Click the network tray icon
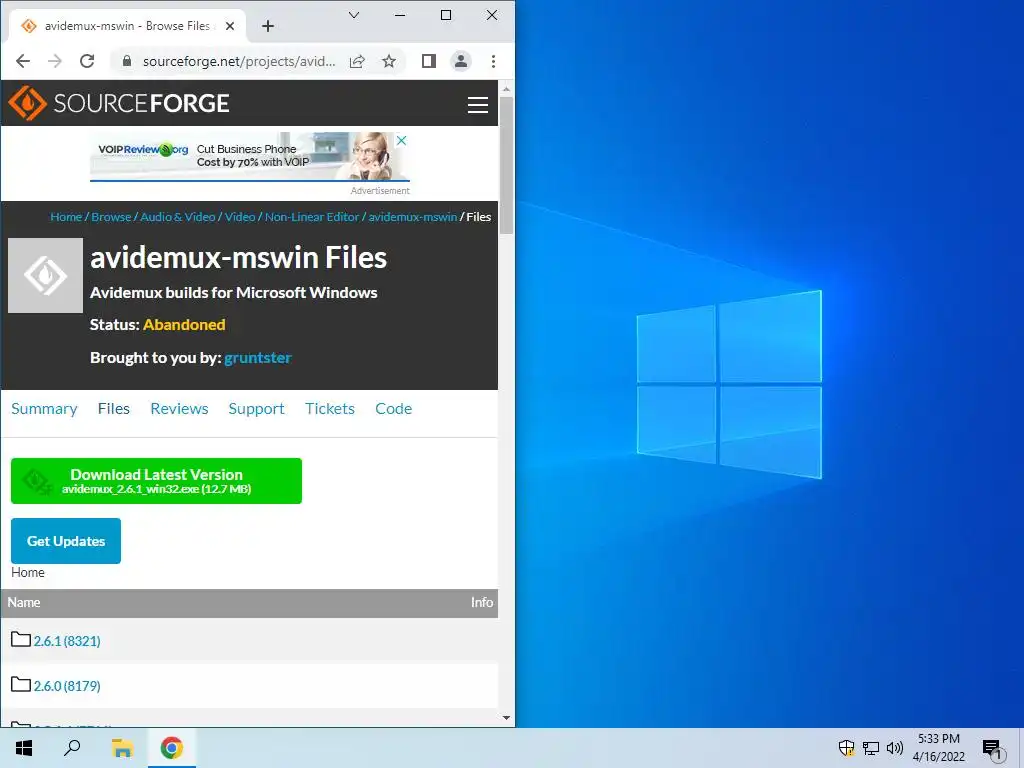Image resolution: width=1024 pixels, height=768 pixels. (871, 748)
